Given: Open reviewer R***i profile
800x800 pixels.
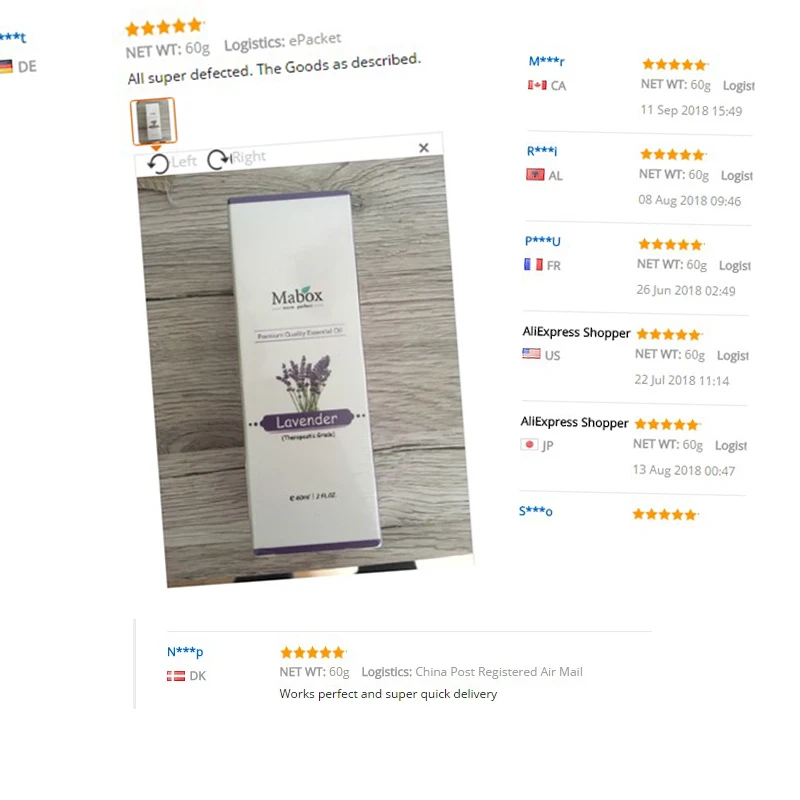Looking at the screenshot, I should pyautogui.click(x=542, y=151).
